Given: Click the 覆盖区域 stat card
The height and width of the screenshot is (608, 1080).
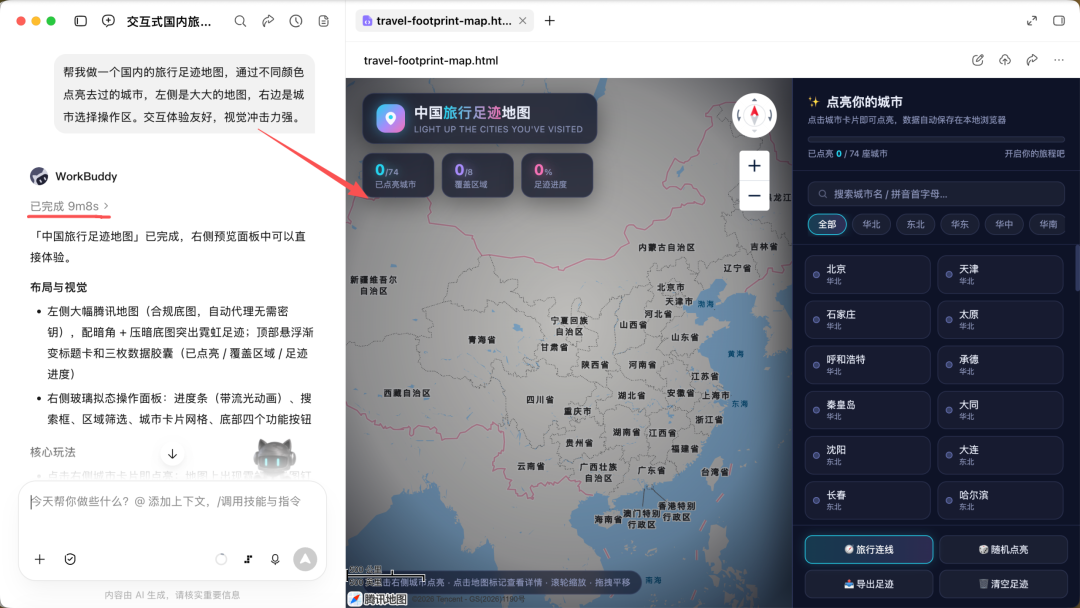Looking at the screenshot, I should pos(477,175).
